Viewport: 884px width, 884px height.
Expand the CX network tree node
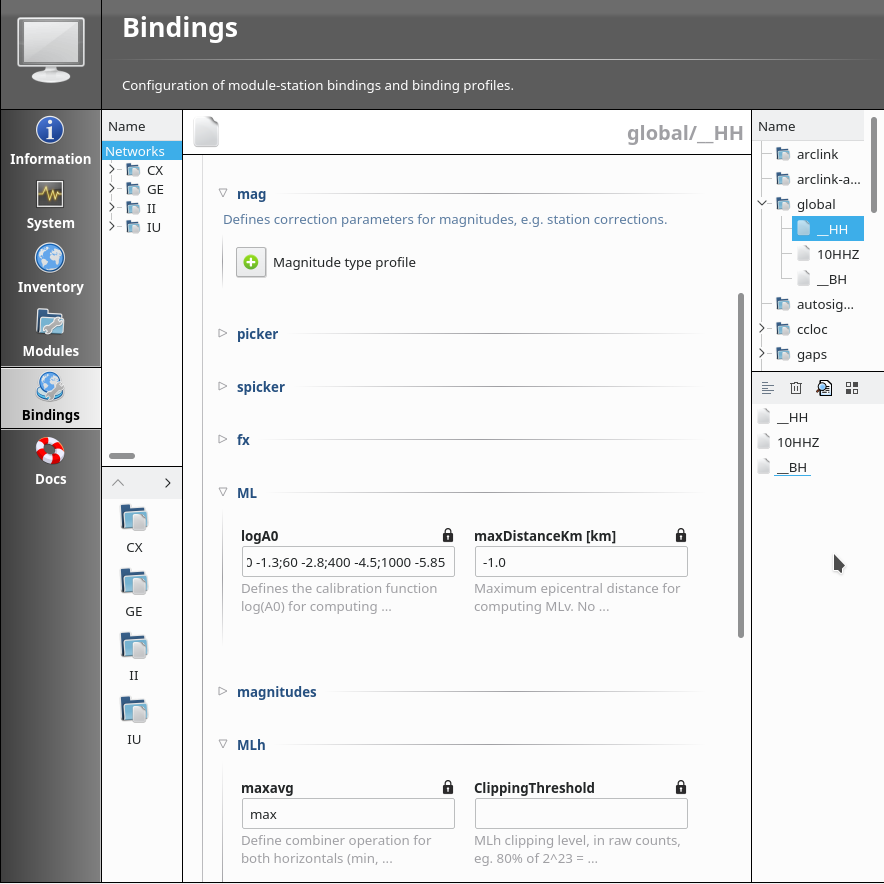click(112, 170)
